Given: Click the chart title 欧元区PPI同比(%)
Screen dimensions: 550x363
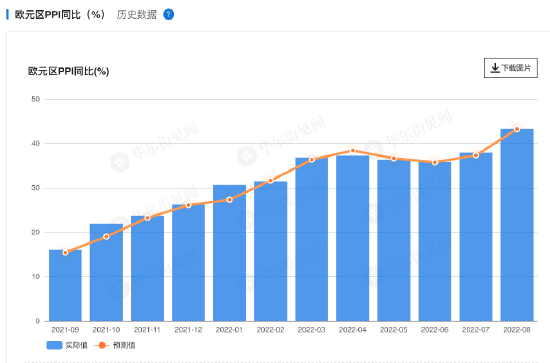Looking at the screenshot, I should point(69,72).
